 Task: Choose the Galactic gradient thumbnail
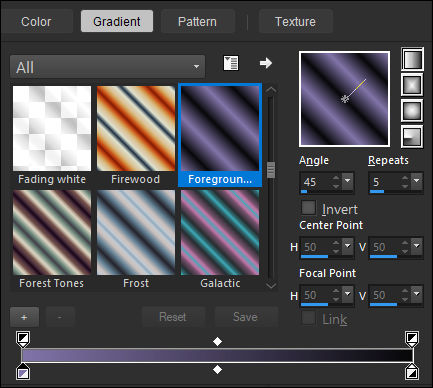click(220, 232)
